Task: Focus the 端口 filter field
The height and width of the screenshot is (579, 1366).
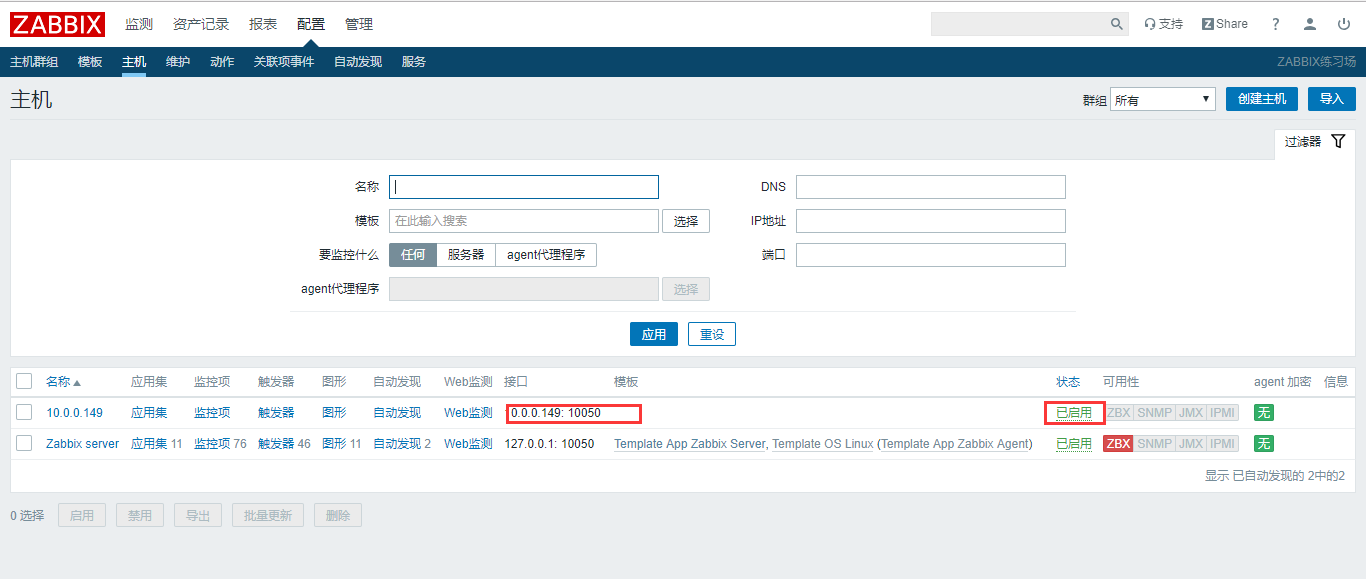Action: 931,255
